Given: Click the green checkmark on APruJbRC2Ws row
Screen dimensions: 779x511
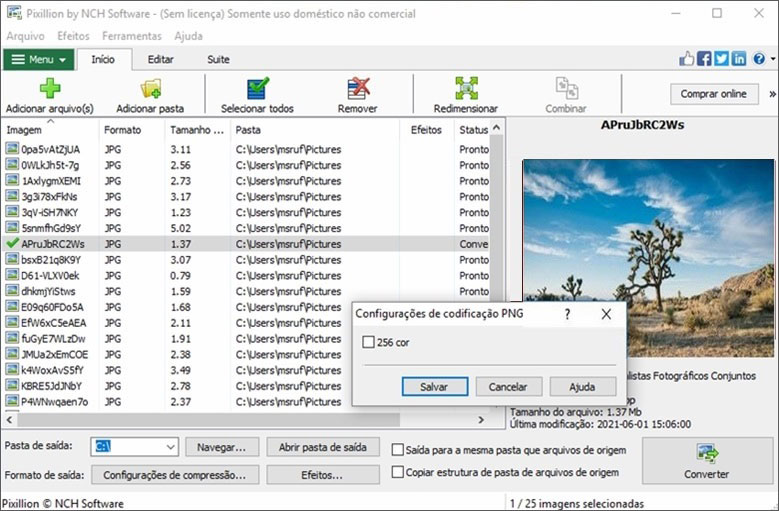Looking at the screenshot, I should click(12, 243).
